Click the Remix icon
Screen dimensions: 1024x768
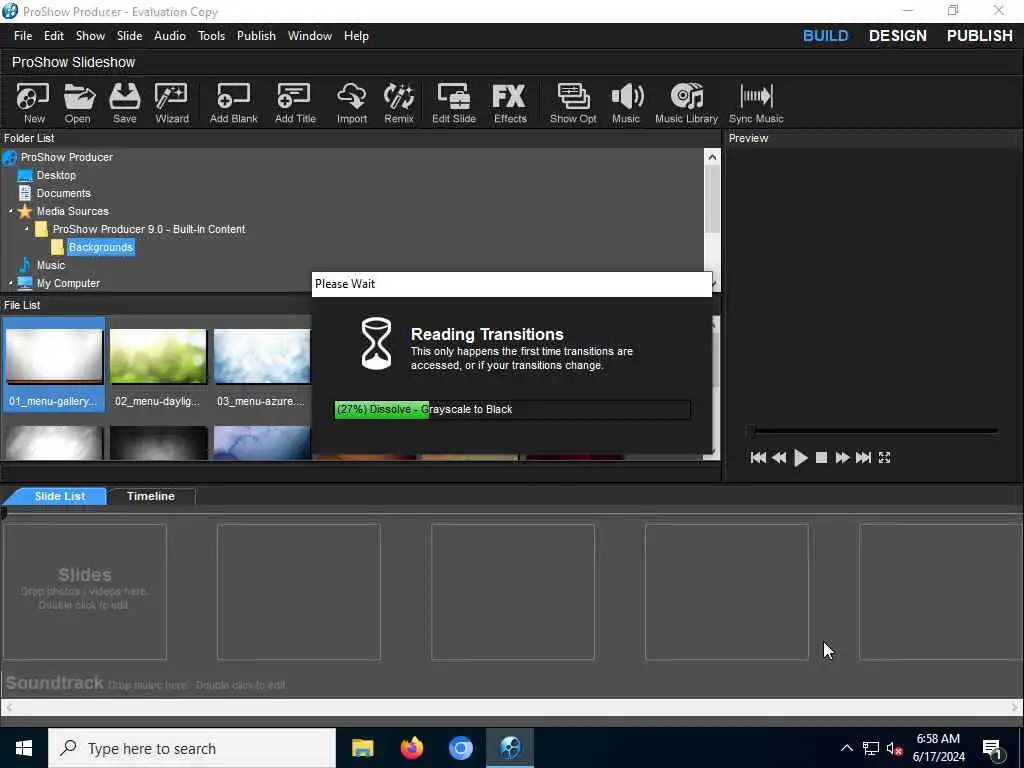point(398,103)
